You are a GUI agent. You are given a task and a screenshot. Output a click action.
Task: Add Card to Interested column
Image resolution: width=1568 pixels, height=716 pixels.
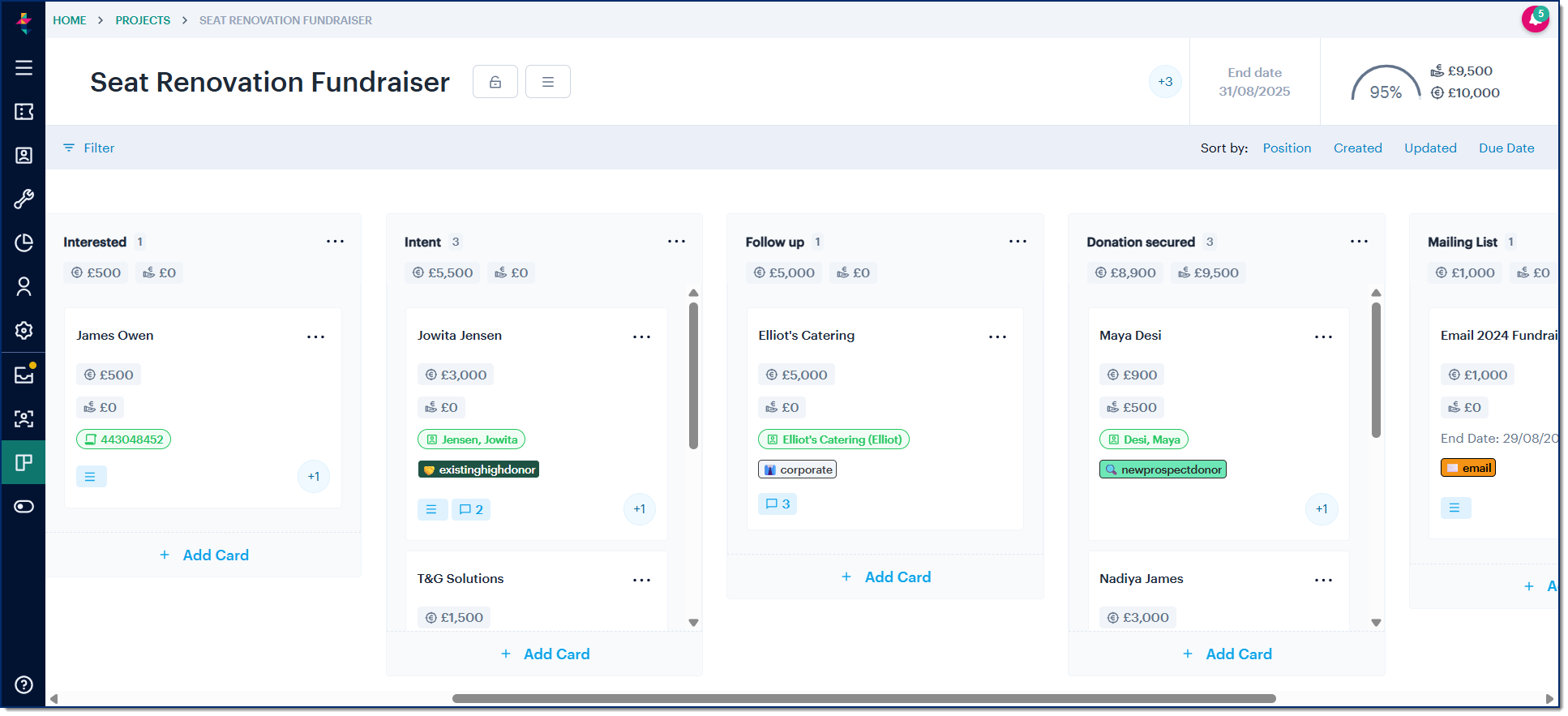(x=204, y=555)
